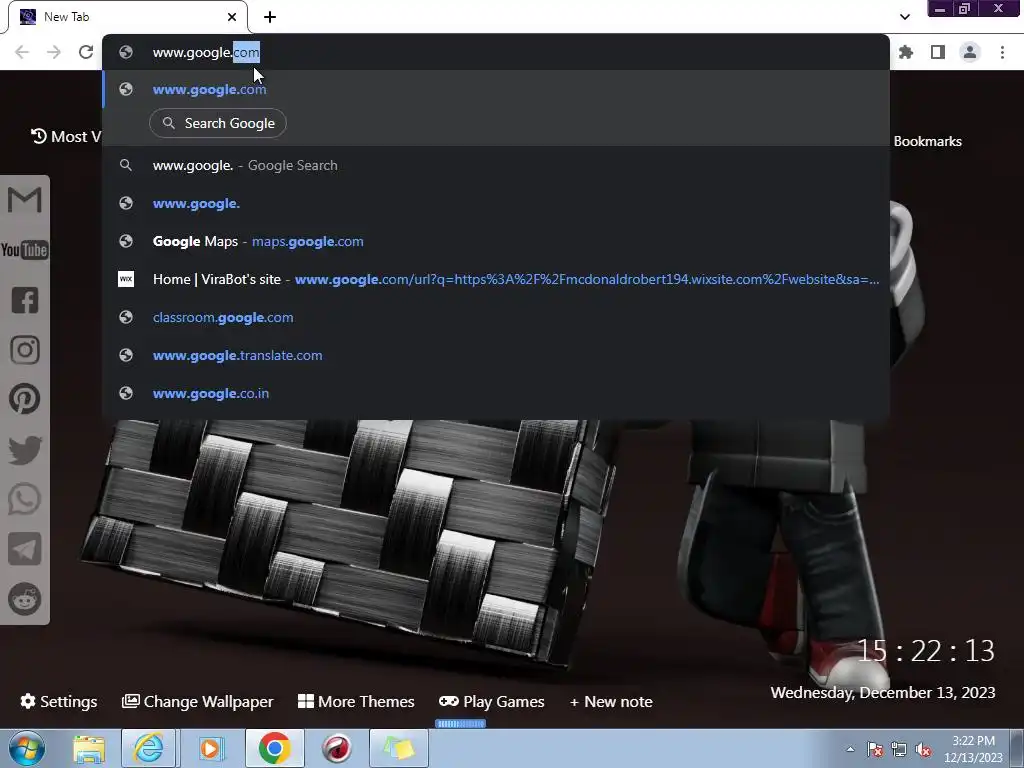Viewport: 1024px width, 768px height.
Task: Open the WhatsApp sidebar shortcut
Action: tap(25, 500)
